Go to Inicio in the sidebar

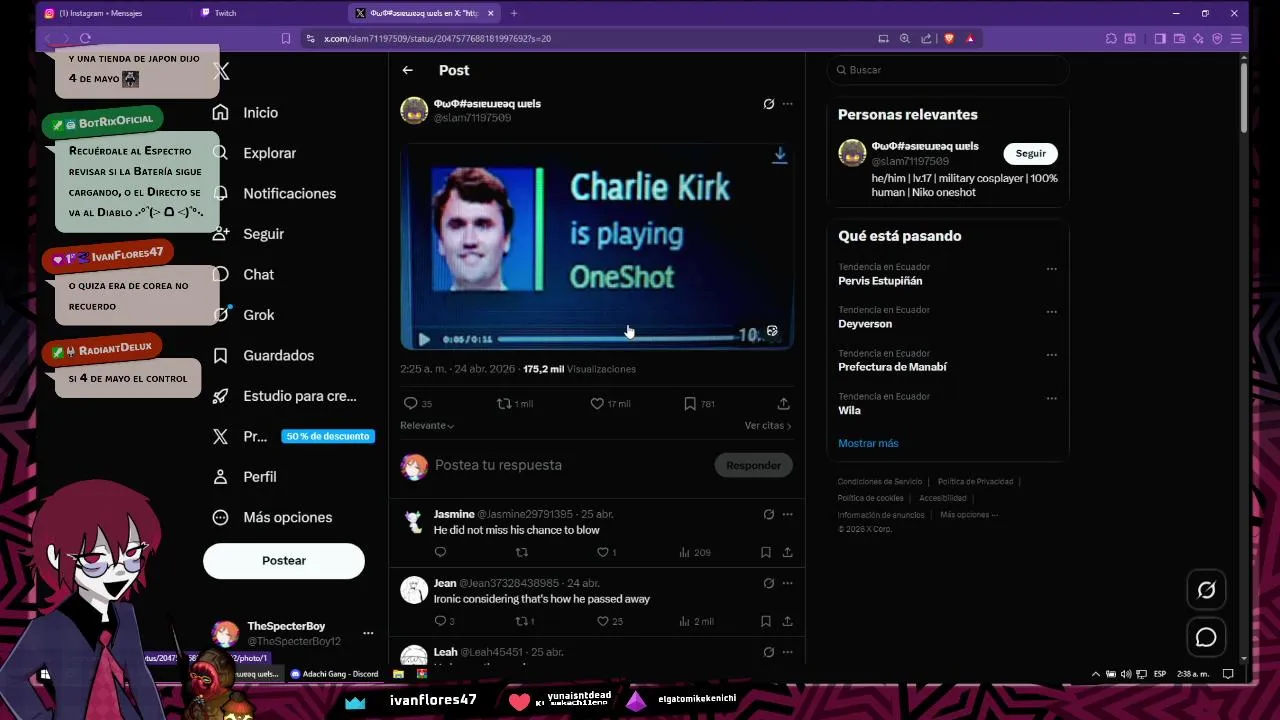(x=259, y=113)
